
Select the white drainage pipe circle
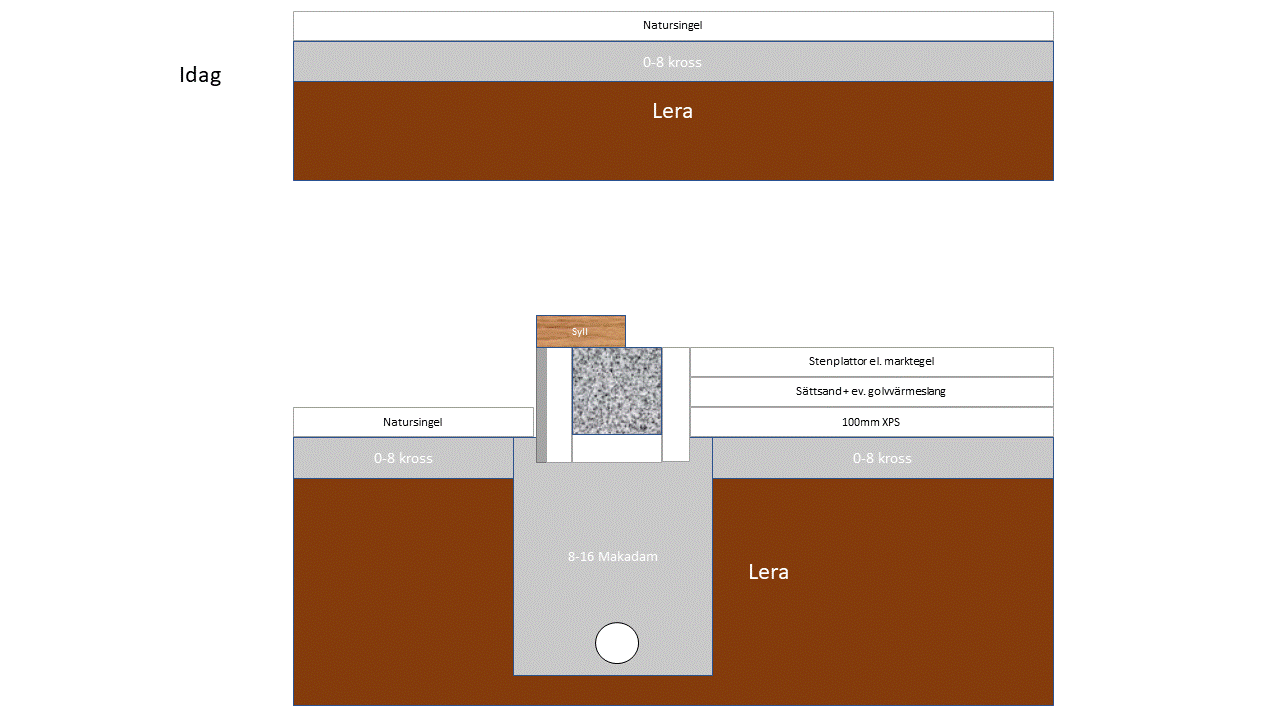pyautogui.click(x=617, y=643)
